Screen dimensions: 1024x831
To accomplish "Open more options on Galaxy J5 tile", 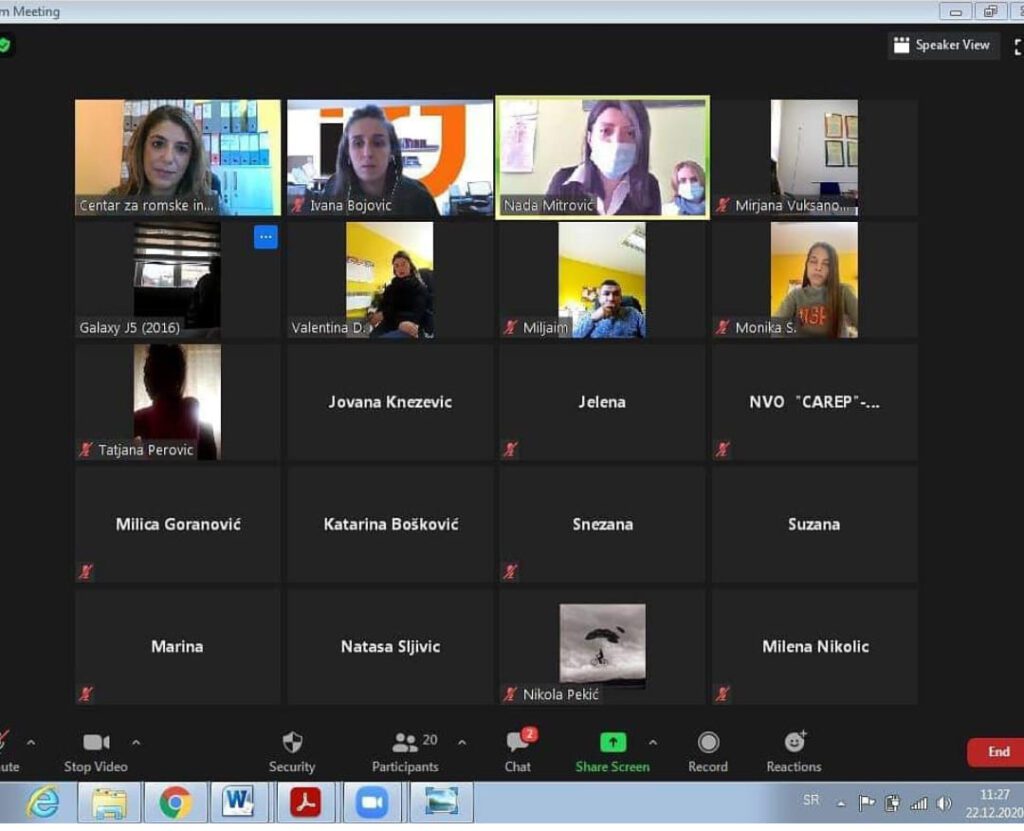I will [265, 237].
